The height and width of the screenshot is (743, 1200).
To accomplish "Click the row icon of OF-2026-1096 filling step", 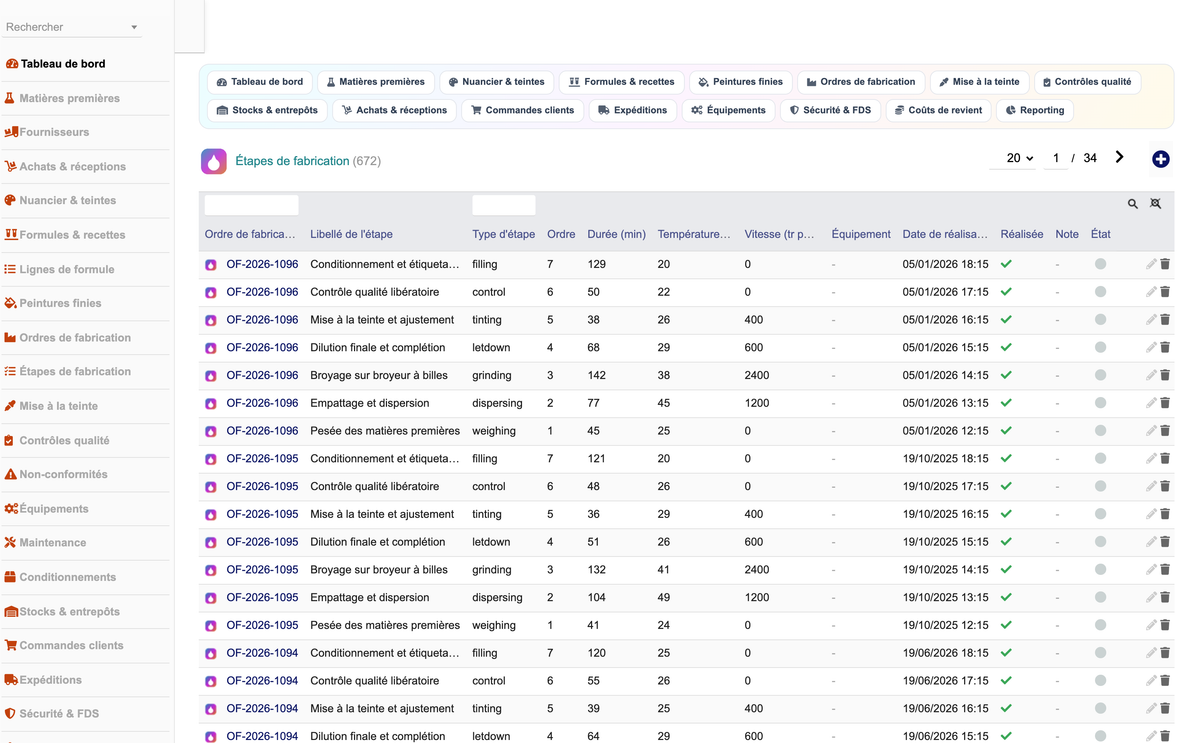I will pos(211,265).
